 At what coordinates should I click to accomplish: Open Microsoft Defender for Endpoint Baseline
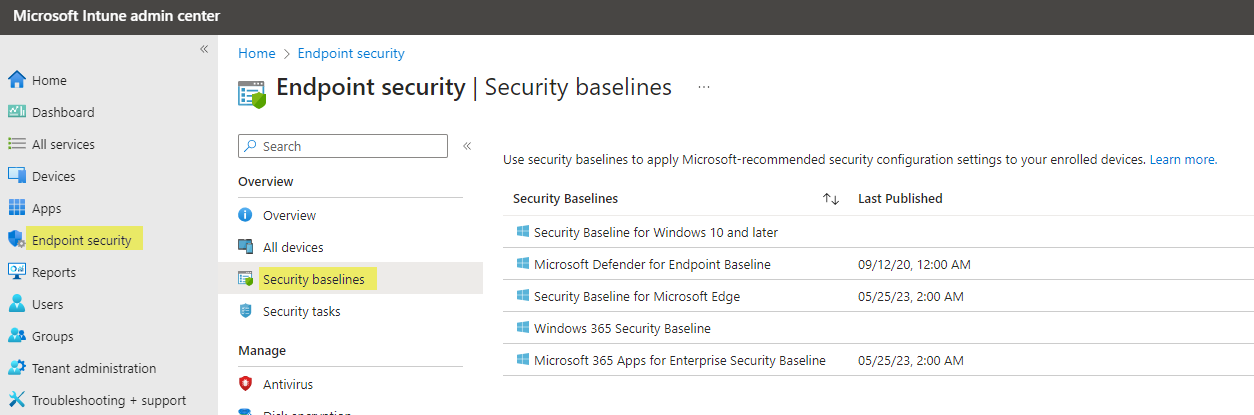click(652, 264)
